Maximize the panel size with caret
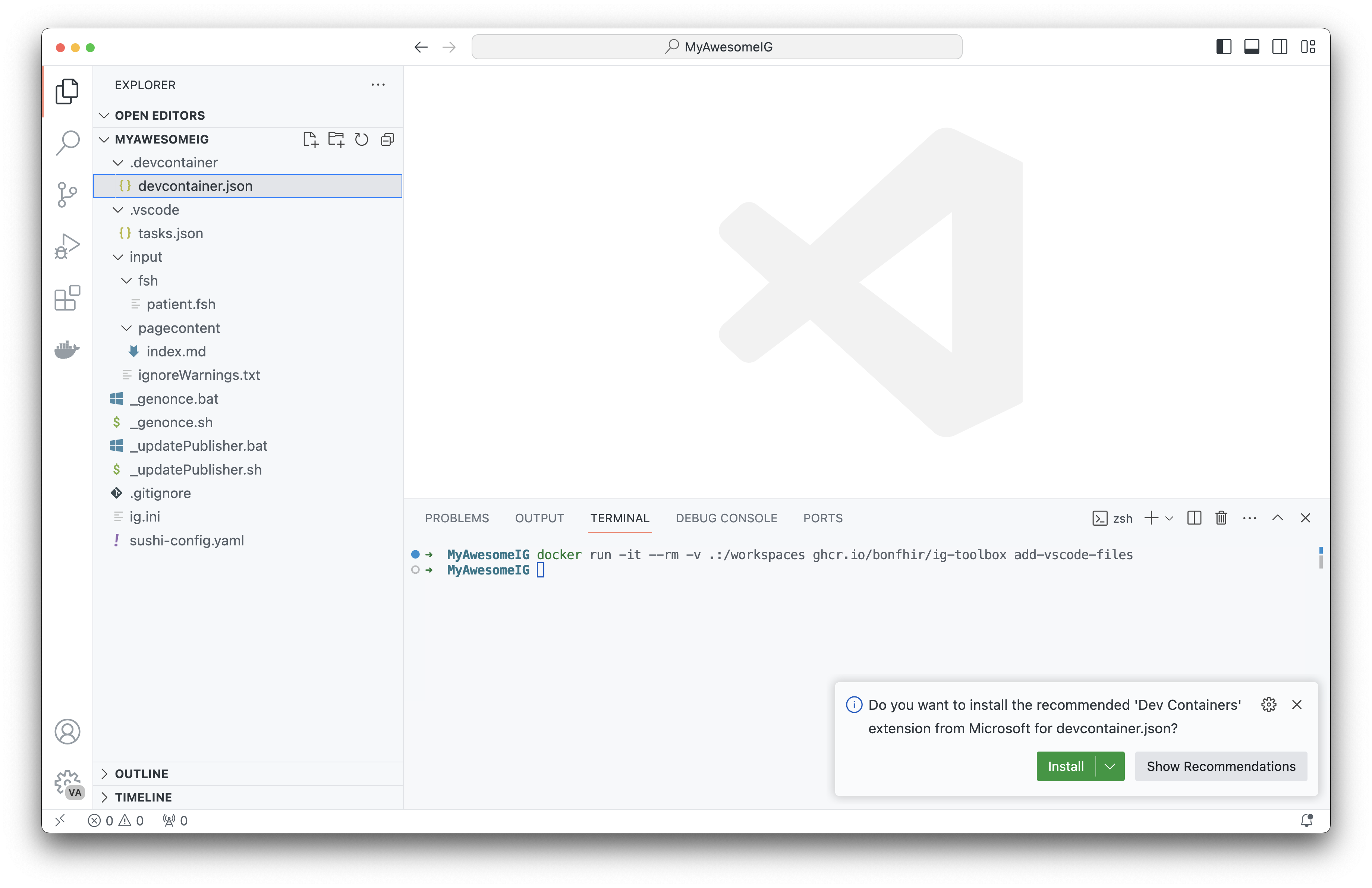The image size is (1372, 888). 1277,517
